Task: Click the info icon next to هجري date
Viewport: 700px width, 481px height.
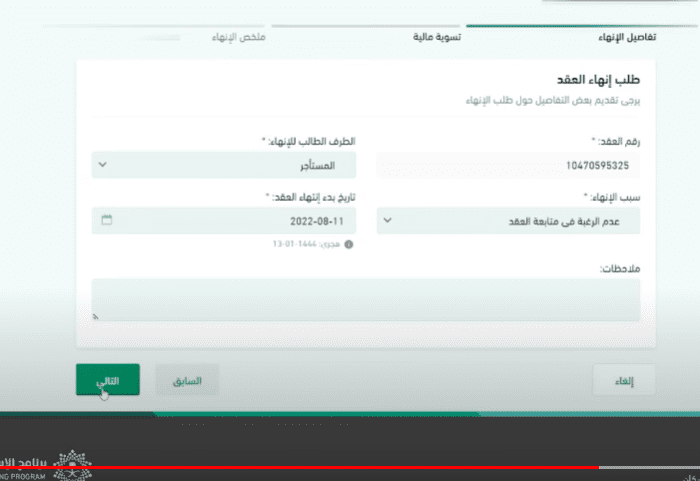Action: pyautogui.click(x=349, y=244)
